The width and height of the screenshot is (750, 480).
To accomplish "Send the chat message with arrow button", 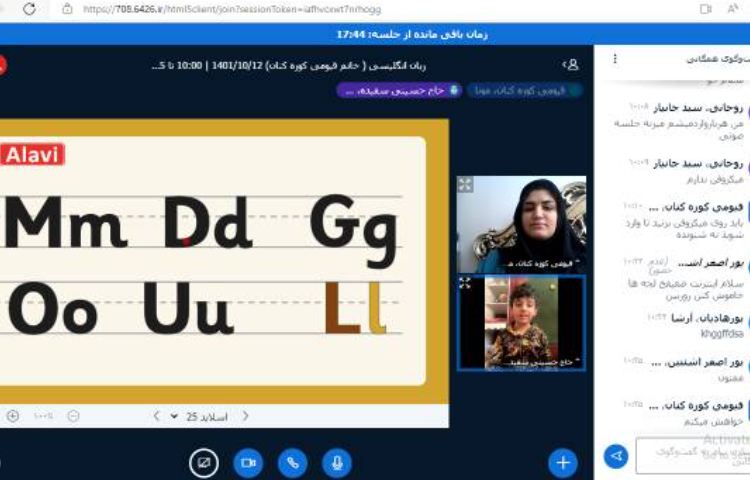I will point(616,456).
